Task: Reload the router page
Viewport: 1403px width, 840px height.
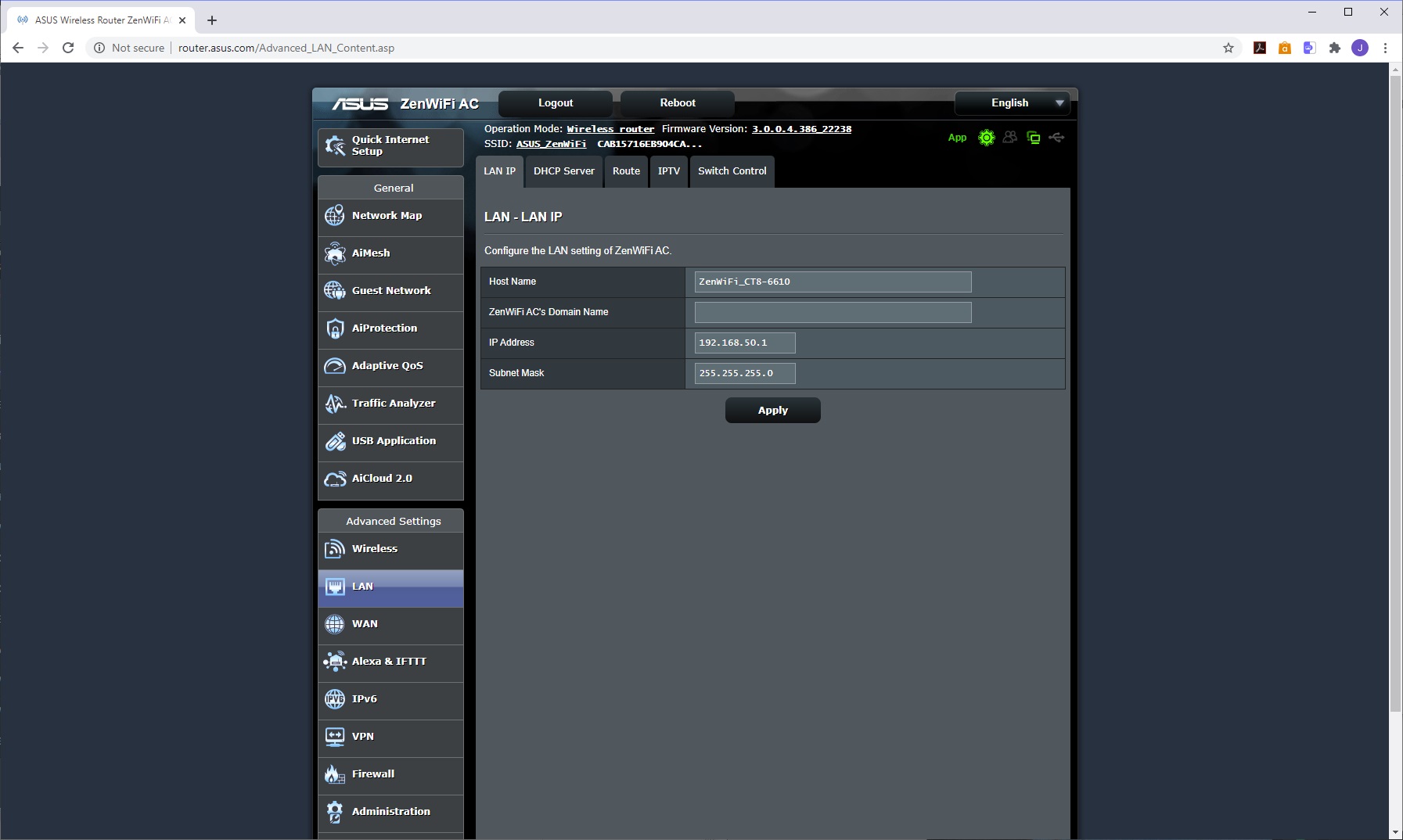Action: pos(68,48)
